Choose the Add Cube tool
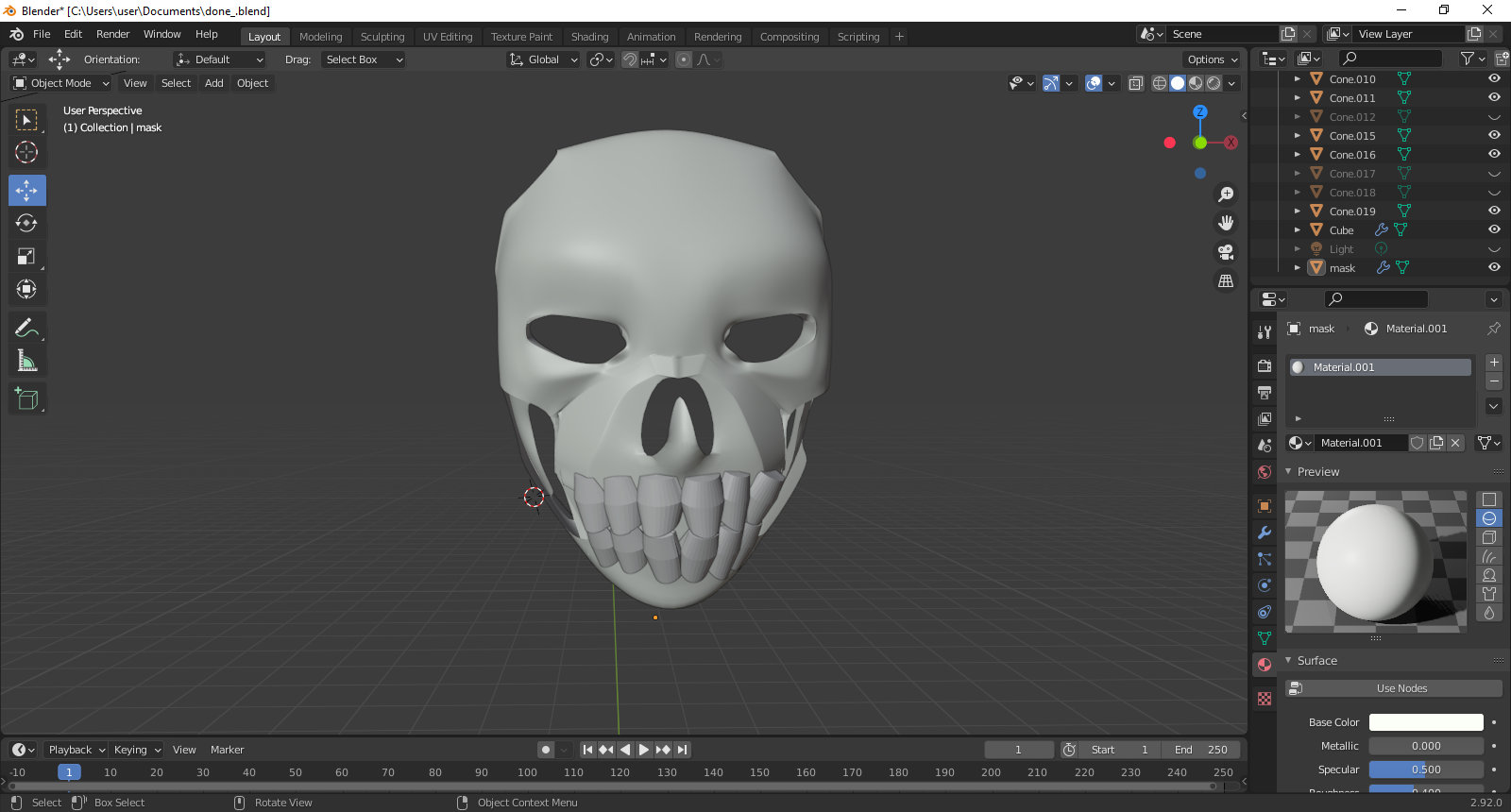1511x812 pixels. click(x=26, y=398)
